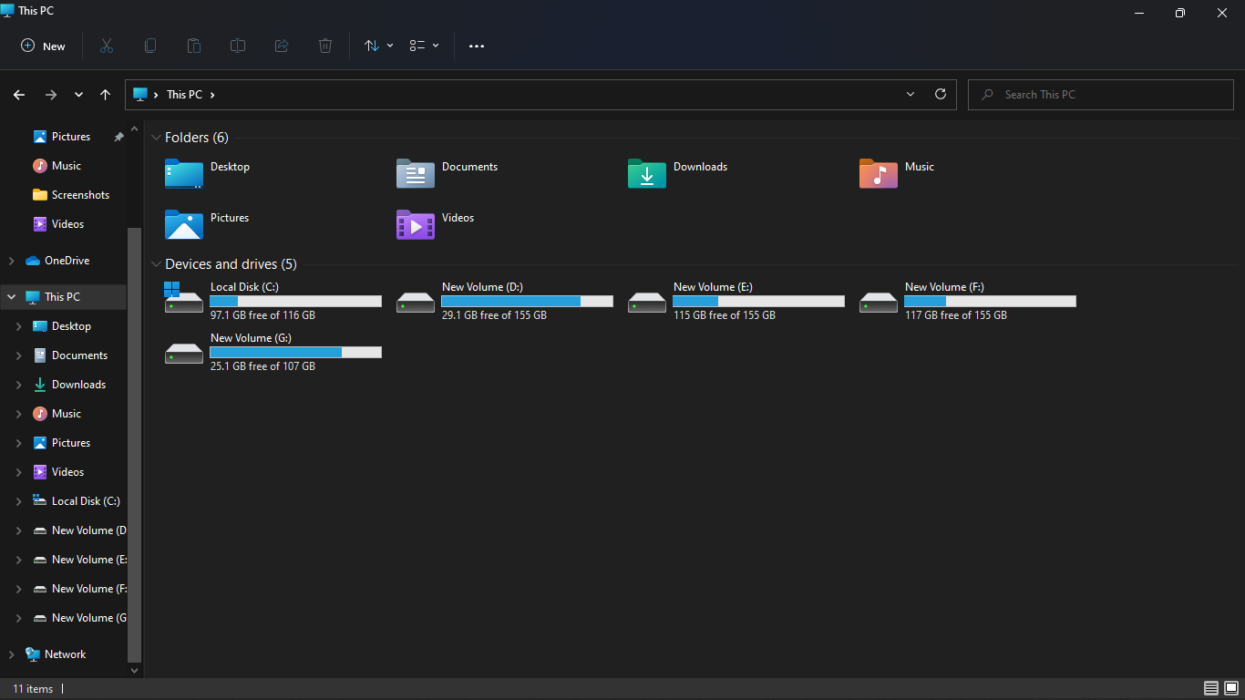Image resolution: width=1245 pixels, height=700 pixels.
Task: Select the New Volume (D:) drive icon
Action: [x=415, y=301]
